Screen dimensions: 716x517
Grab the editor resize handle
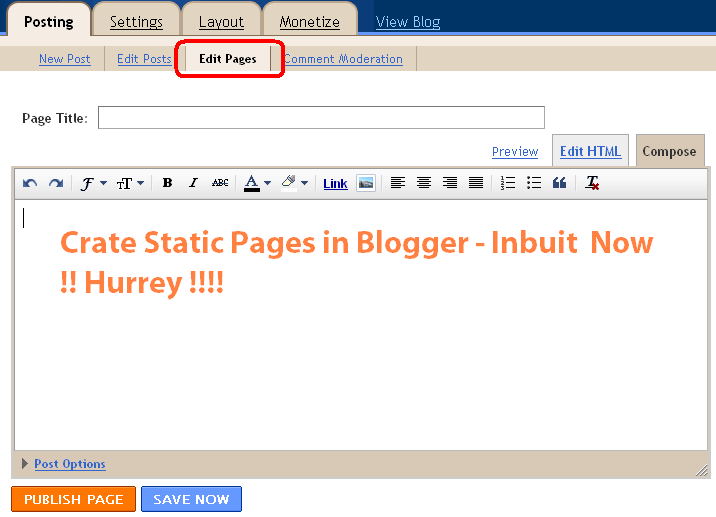(701, 470)
